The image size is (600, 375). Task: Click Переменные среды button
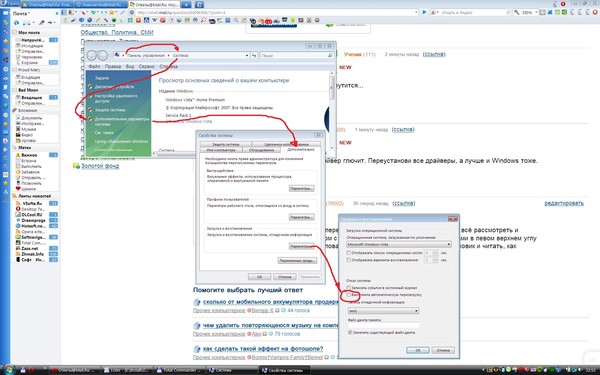pos(297,261)
